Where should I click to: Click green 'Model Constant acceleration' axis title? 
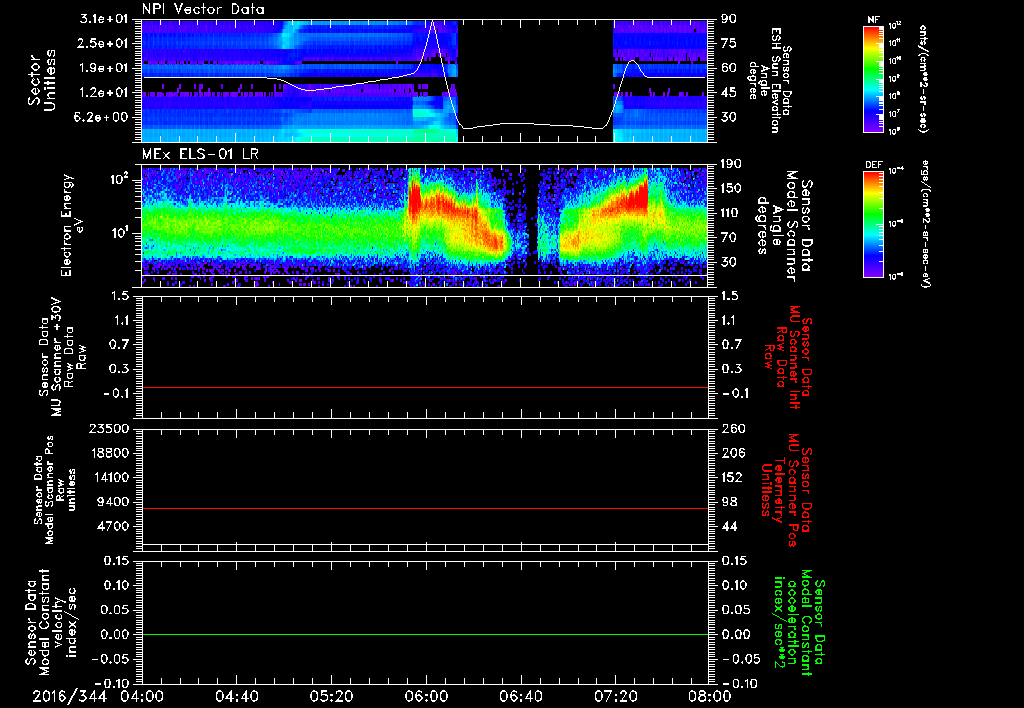coord(798,624)
